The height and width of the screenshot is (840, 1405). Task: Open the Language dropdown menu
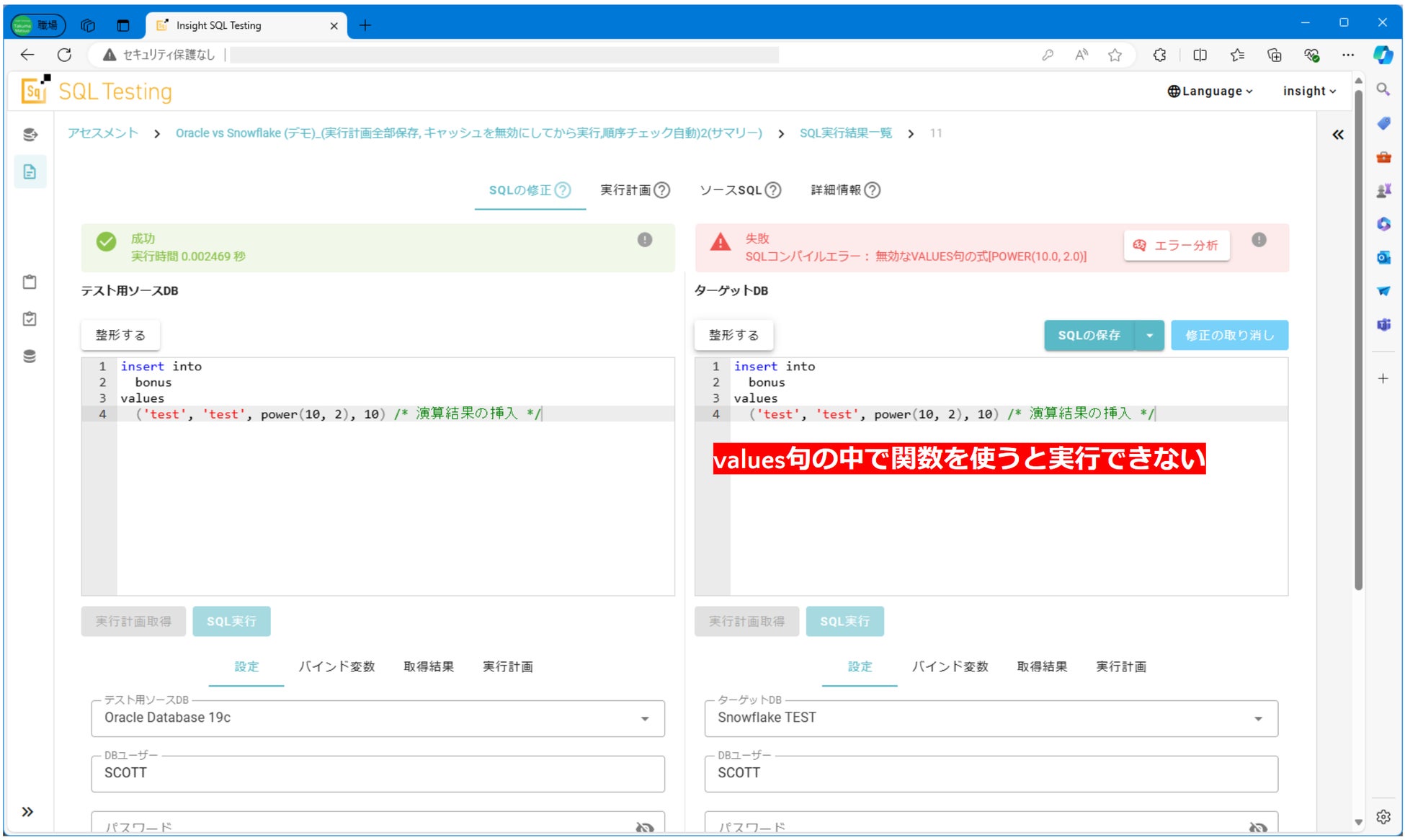tap(1210, 91)
